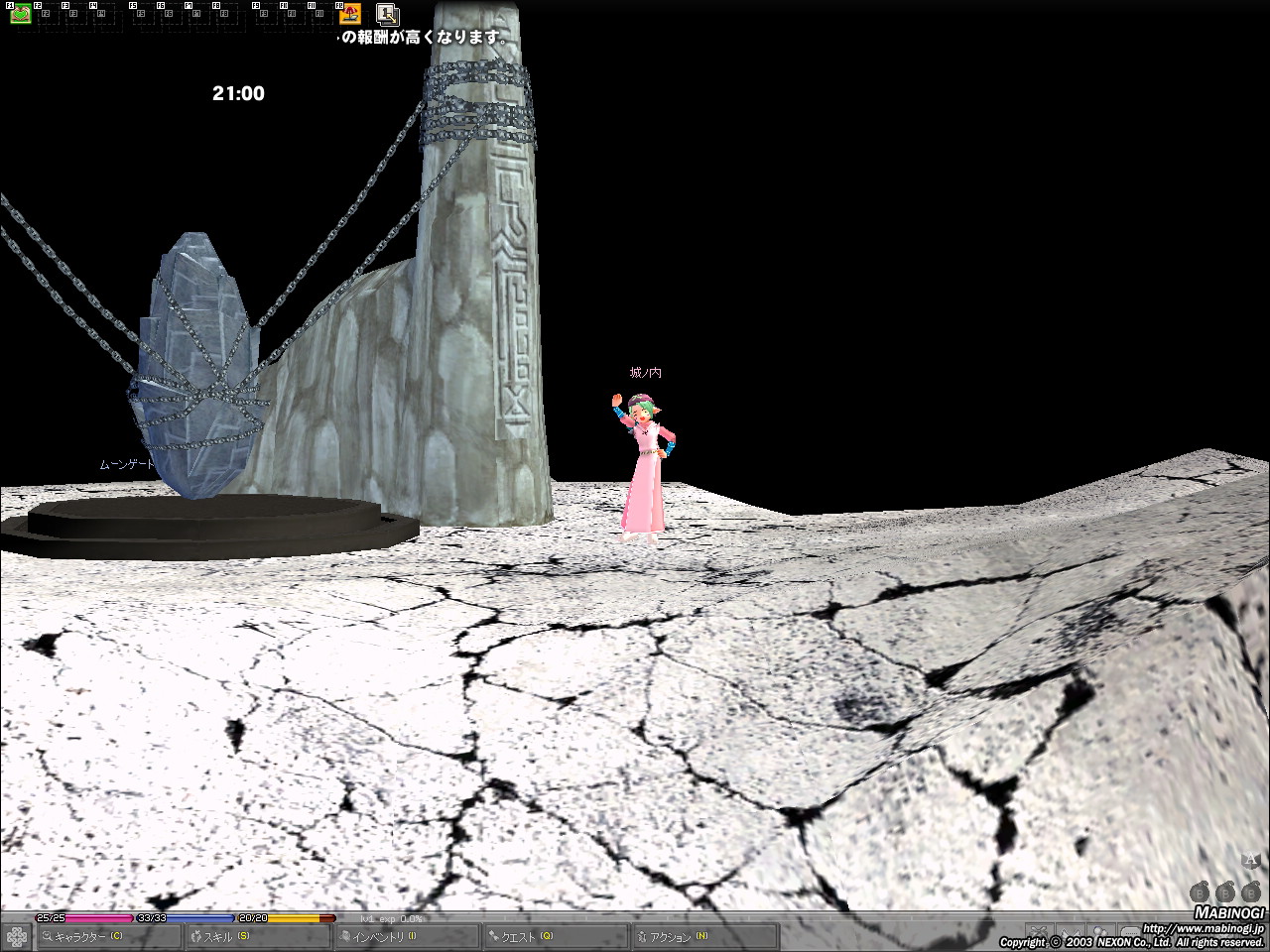Click the A cube badge icon
The height and width of the screenshot is (952, 1270).
point(1250,862)
